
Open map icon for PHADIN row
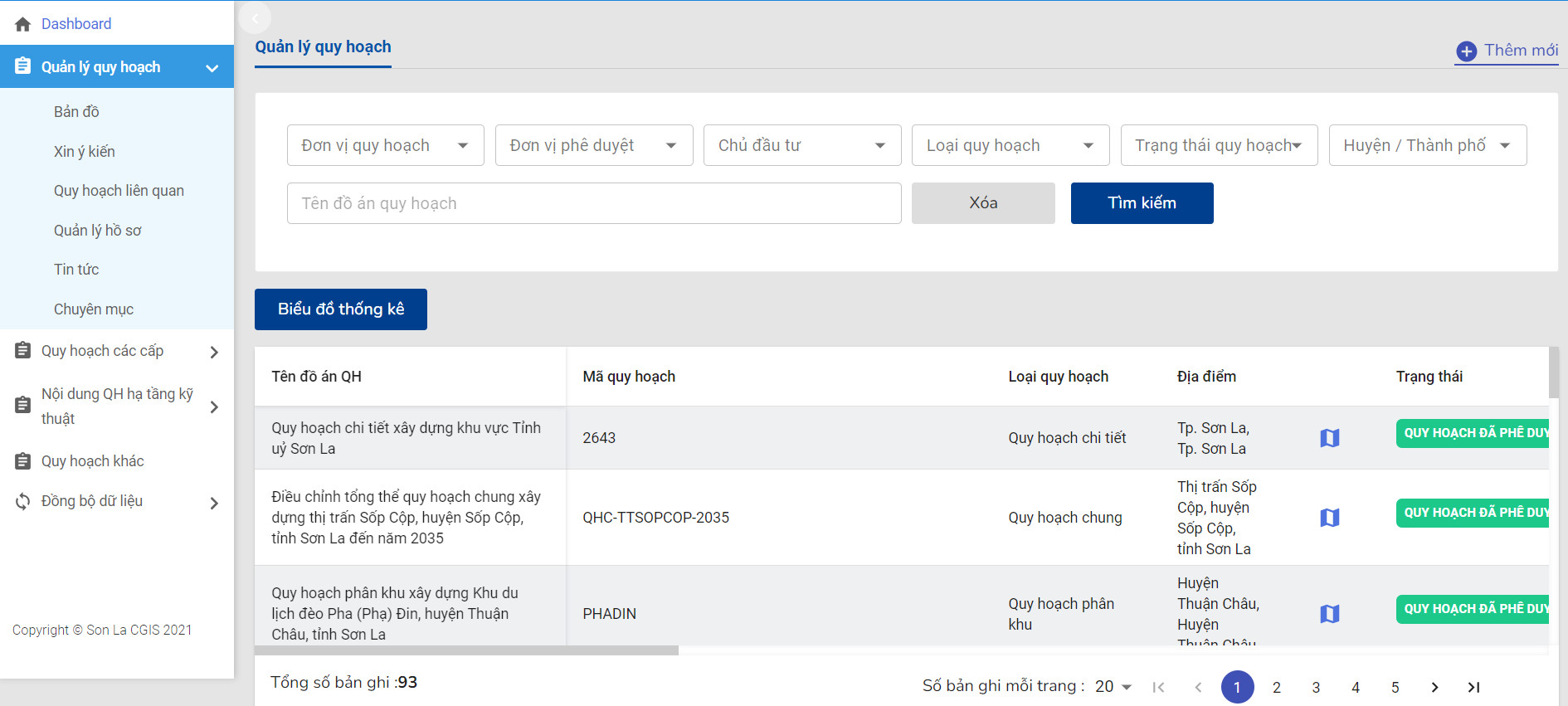click(x=1329, y=614)
